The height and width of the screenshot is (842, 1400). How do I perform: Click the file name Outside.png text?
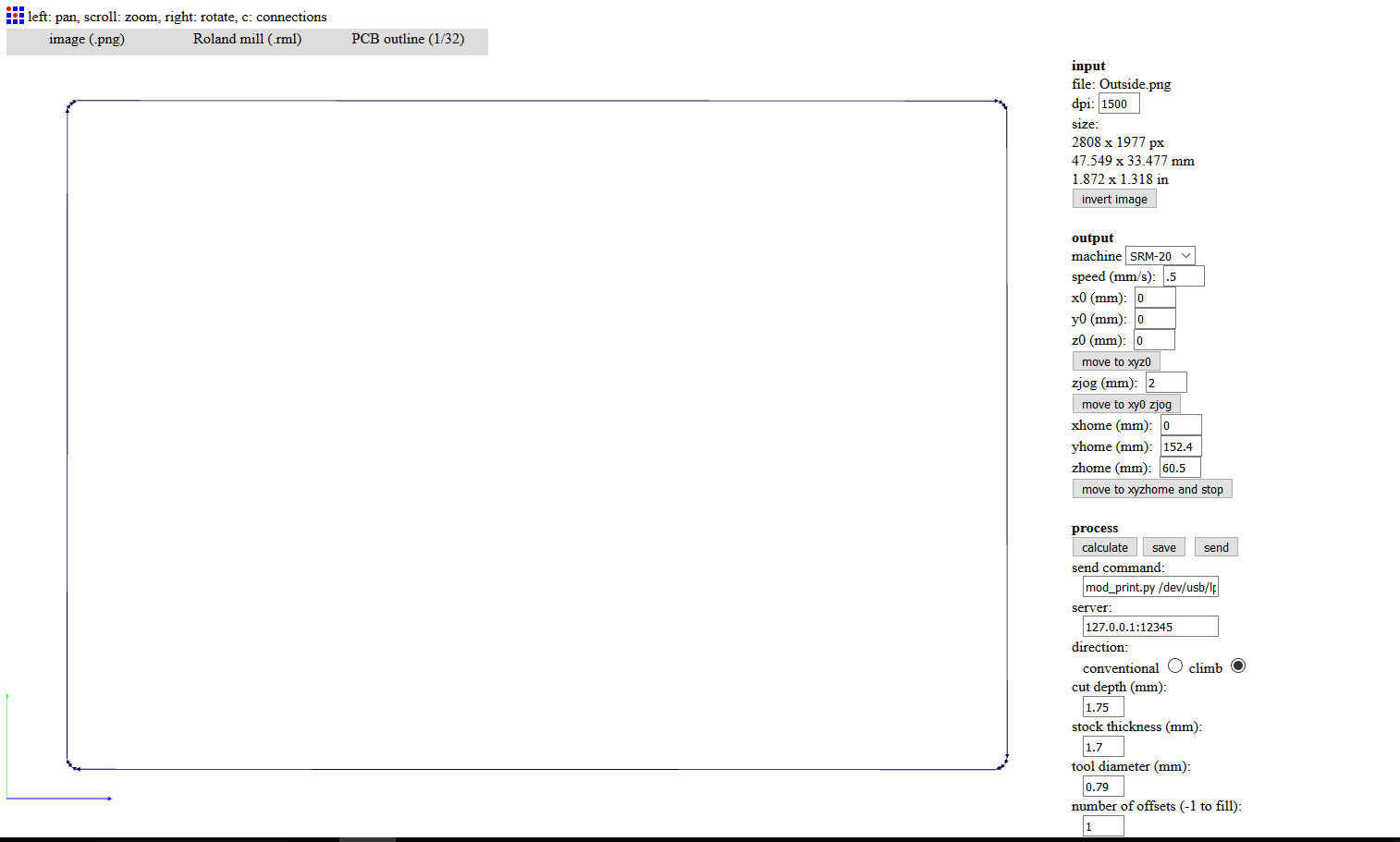click(x=1135, y=84)
